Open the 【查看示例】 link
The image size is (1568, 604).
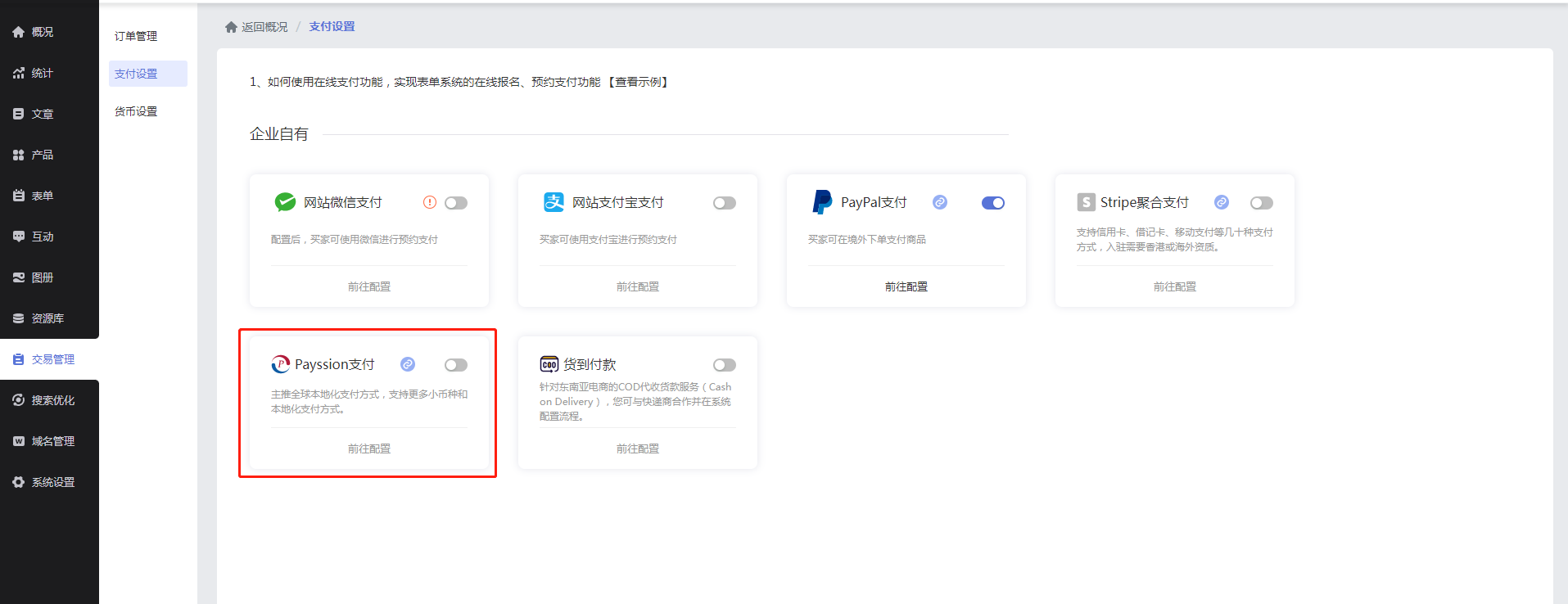(638, 82)
